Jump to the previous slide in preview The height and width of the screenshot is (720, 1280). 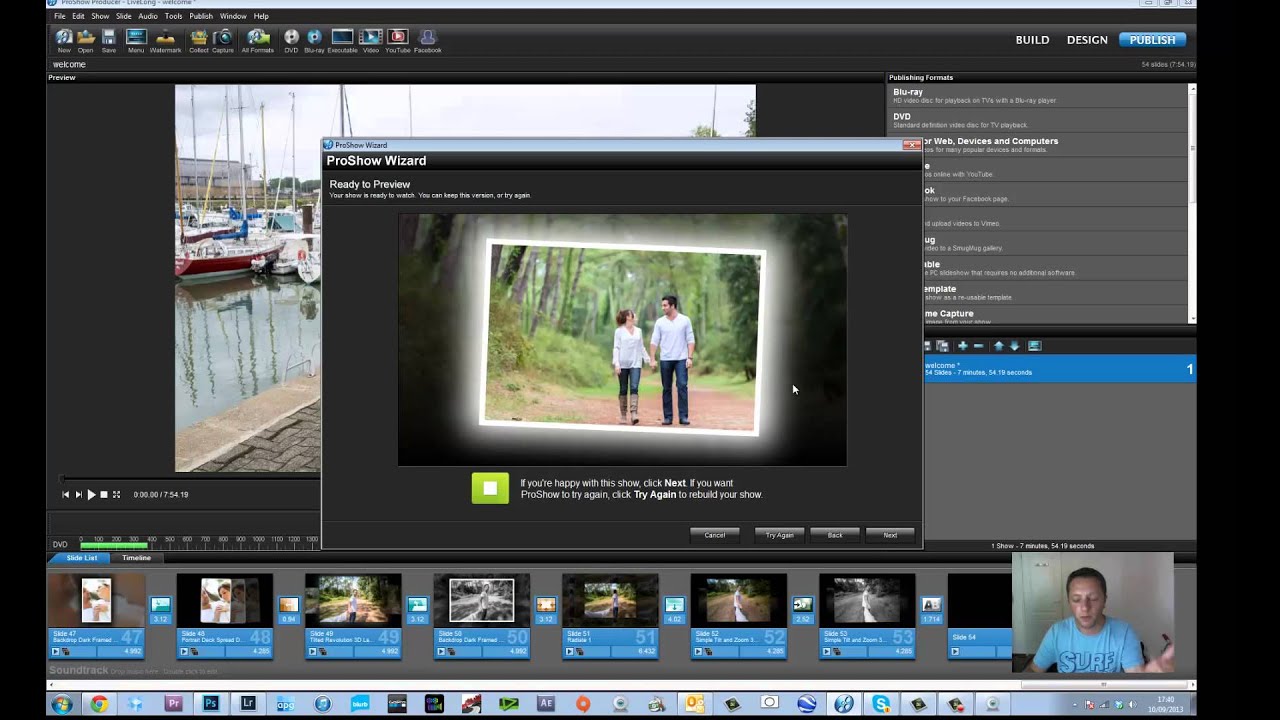pos(66,494)
